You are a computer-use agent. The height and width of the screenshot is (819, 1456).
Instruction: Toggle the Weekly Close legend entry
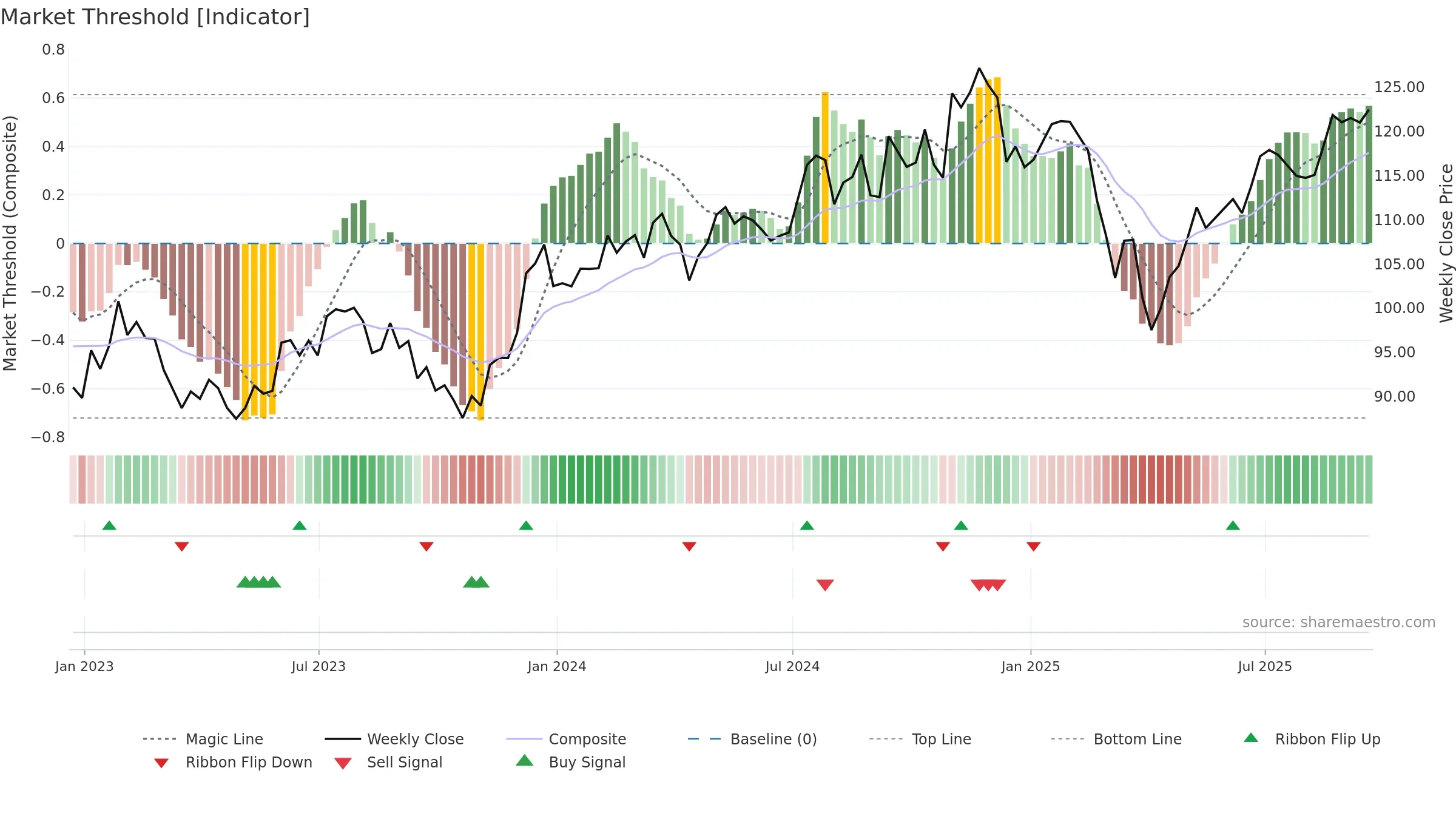394,739
